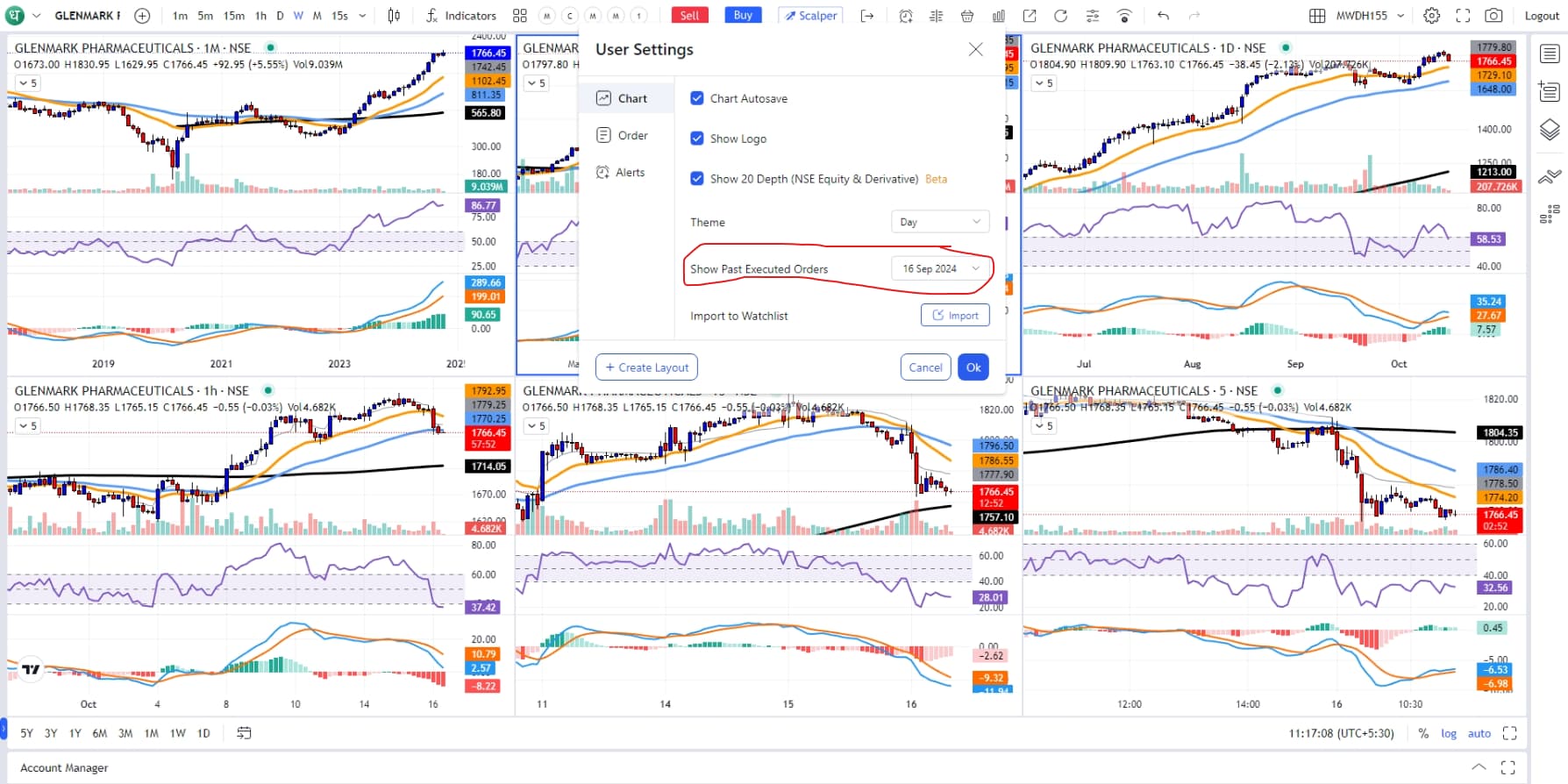This screenshot has height=784, width=1568.
Task: Select the Order tab in User Settings
Action: point(626,135)
